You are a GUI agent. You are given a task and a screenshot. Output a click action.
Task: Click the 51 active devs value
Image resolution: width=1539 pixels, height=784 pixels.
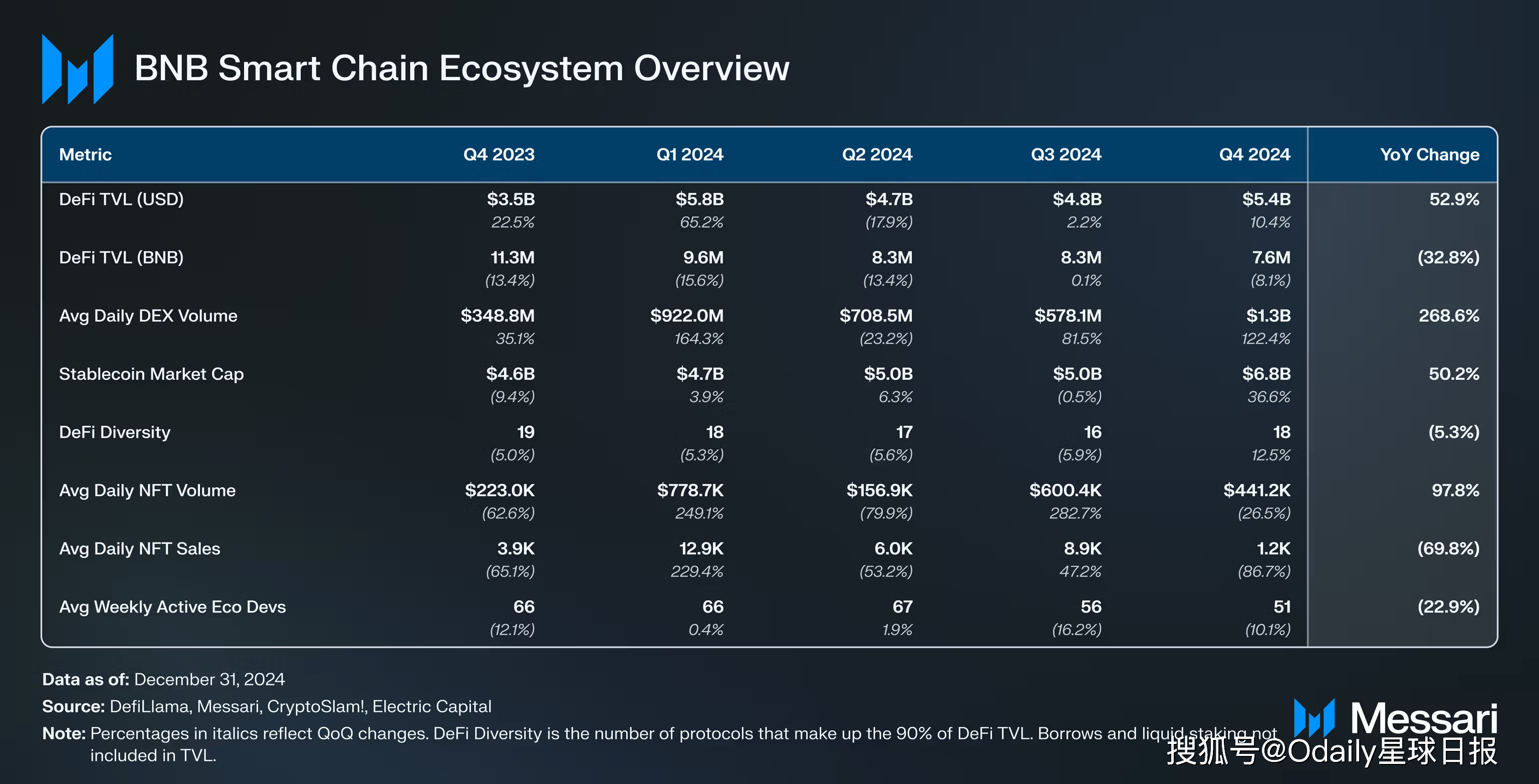[x=1282, y=607]
